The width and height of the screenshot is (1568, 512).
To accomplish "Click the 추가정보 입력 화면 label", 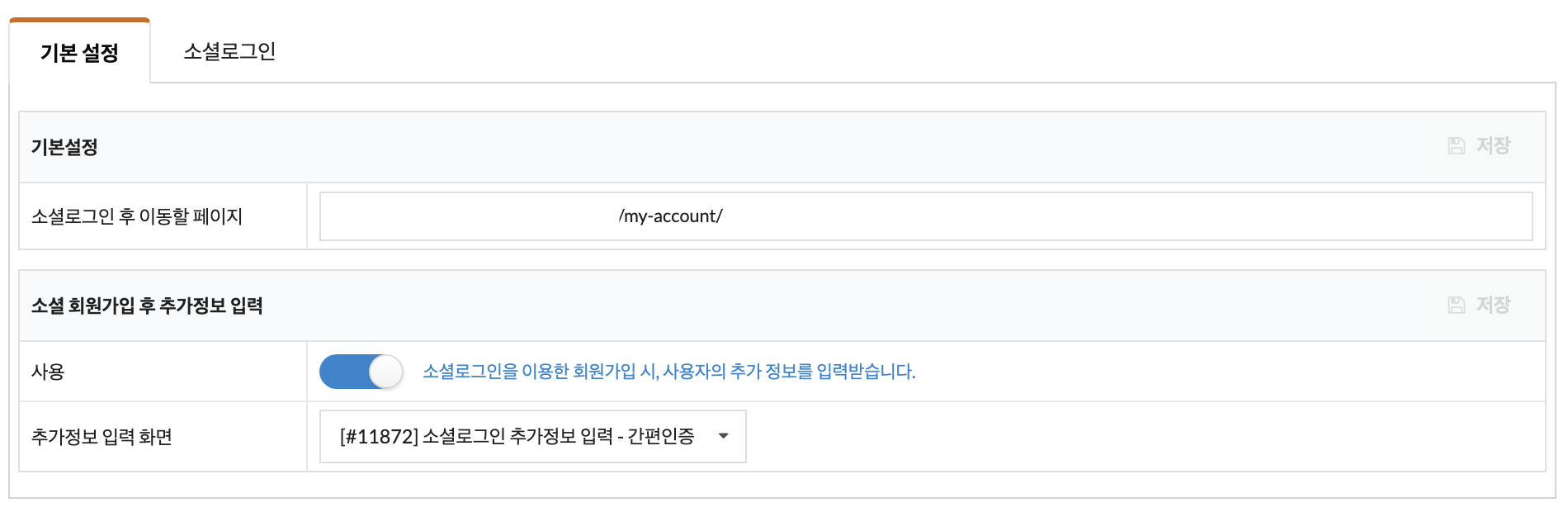I will [102, 437].
